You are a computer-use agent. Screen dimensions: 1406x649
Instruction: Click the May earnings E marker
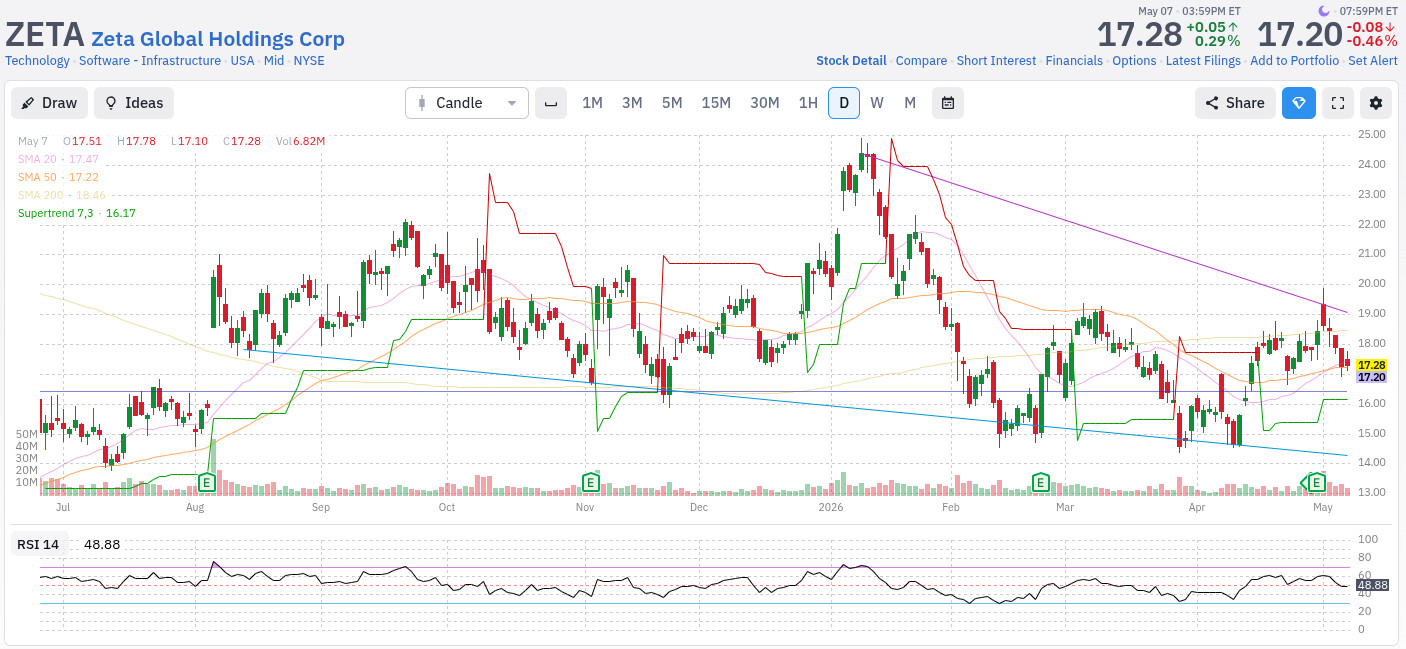tap(1317, 483)
